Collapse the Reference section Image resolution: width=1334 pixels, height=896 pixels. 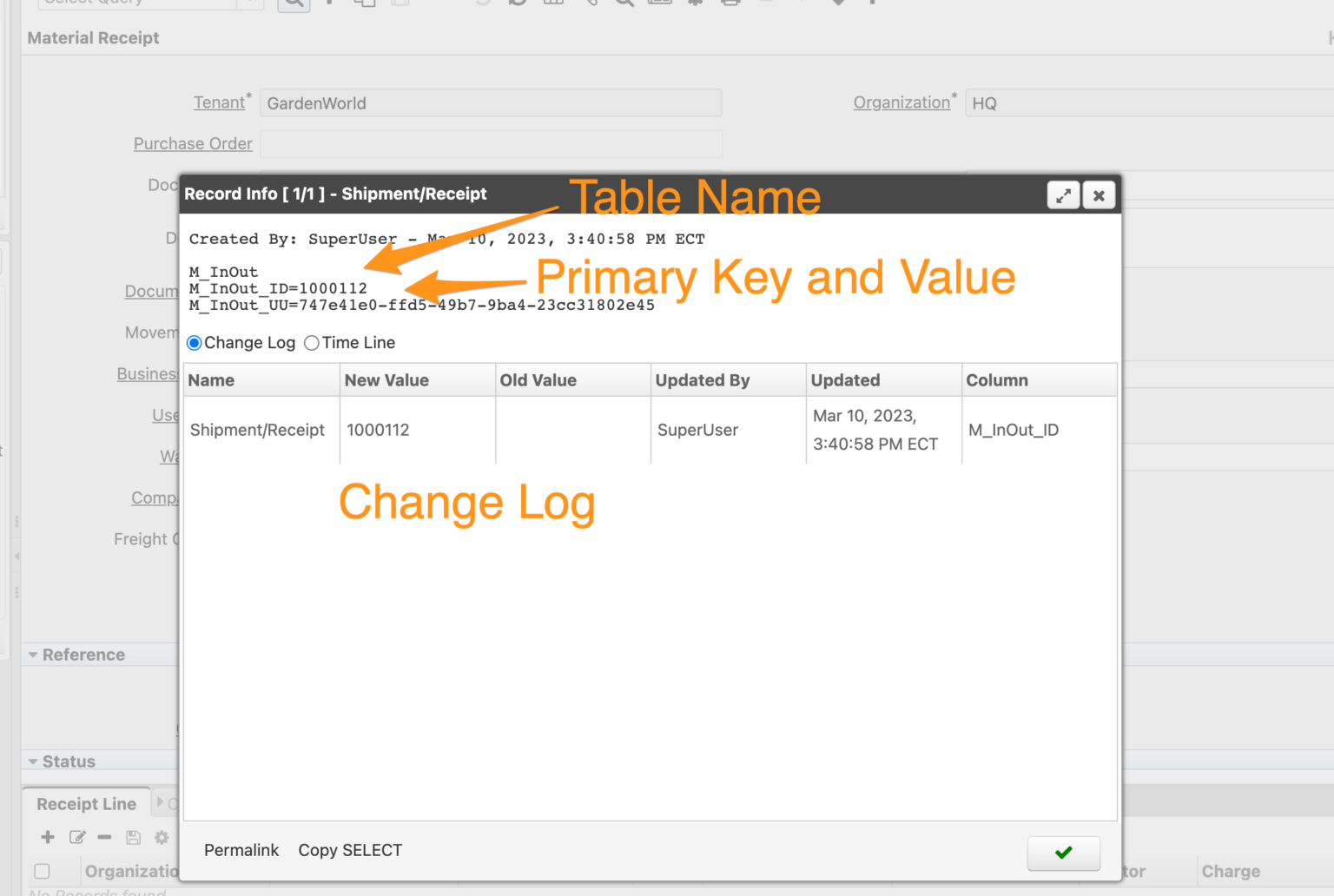(33, 655)
